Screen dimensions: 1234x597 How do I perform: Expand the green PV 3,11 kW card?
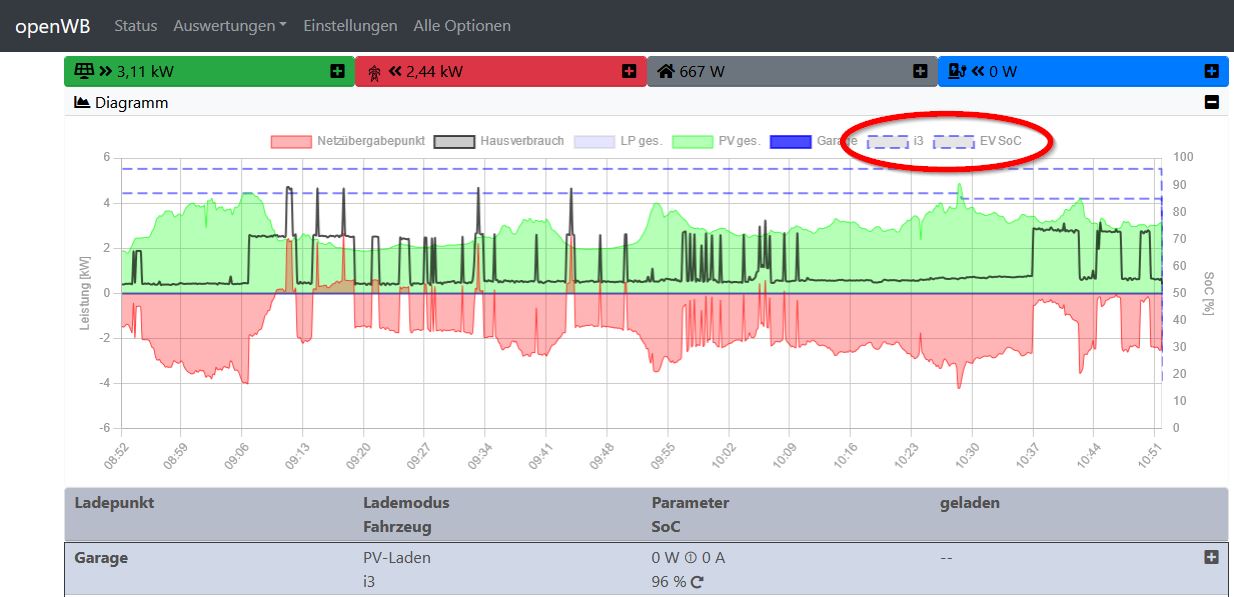coord(338,71)
